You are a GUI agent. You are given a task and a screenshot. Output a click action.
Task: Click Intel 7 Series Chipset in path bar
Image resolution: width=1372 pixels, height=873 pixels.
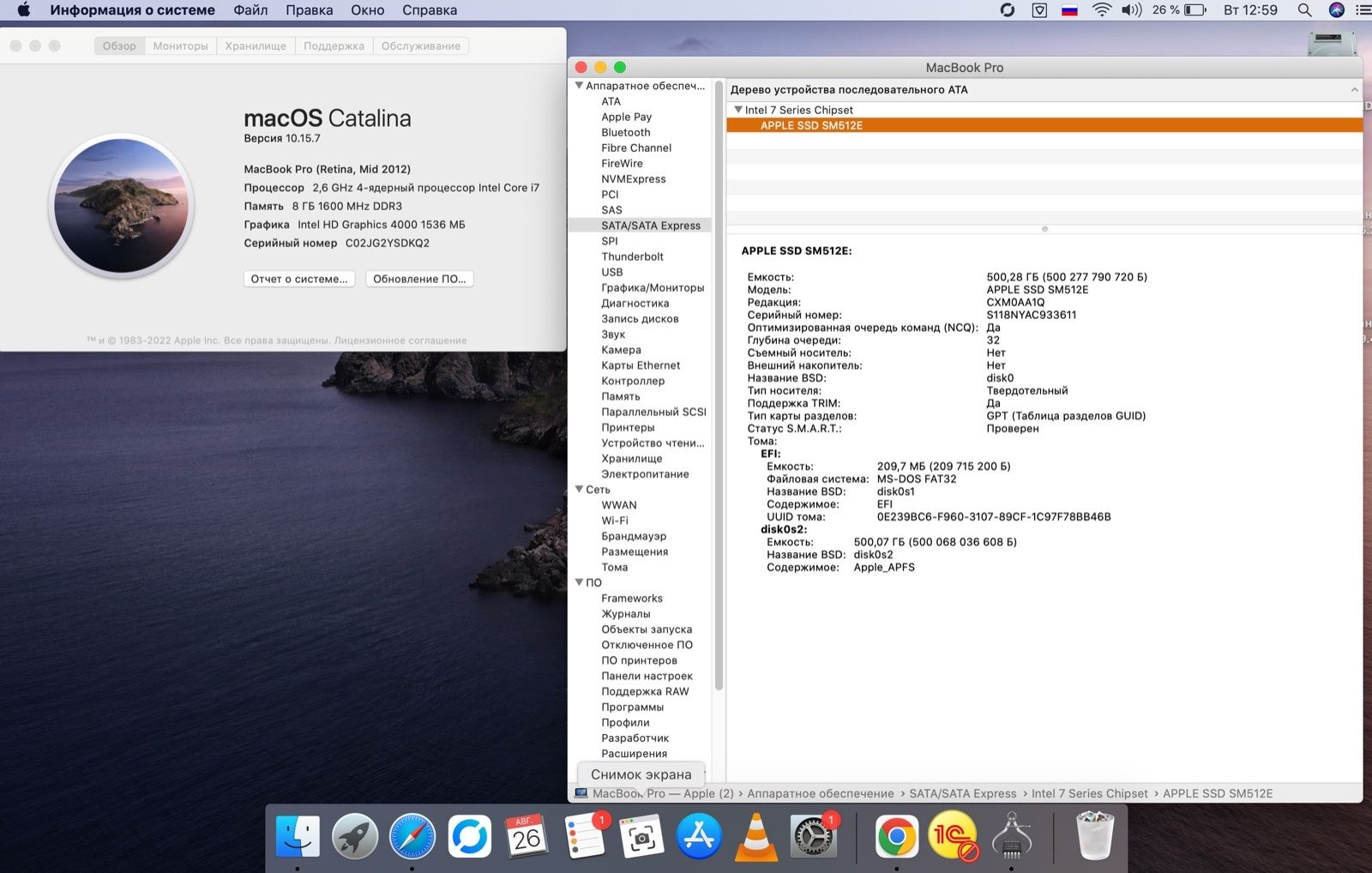coord(1090,793)
